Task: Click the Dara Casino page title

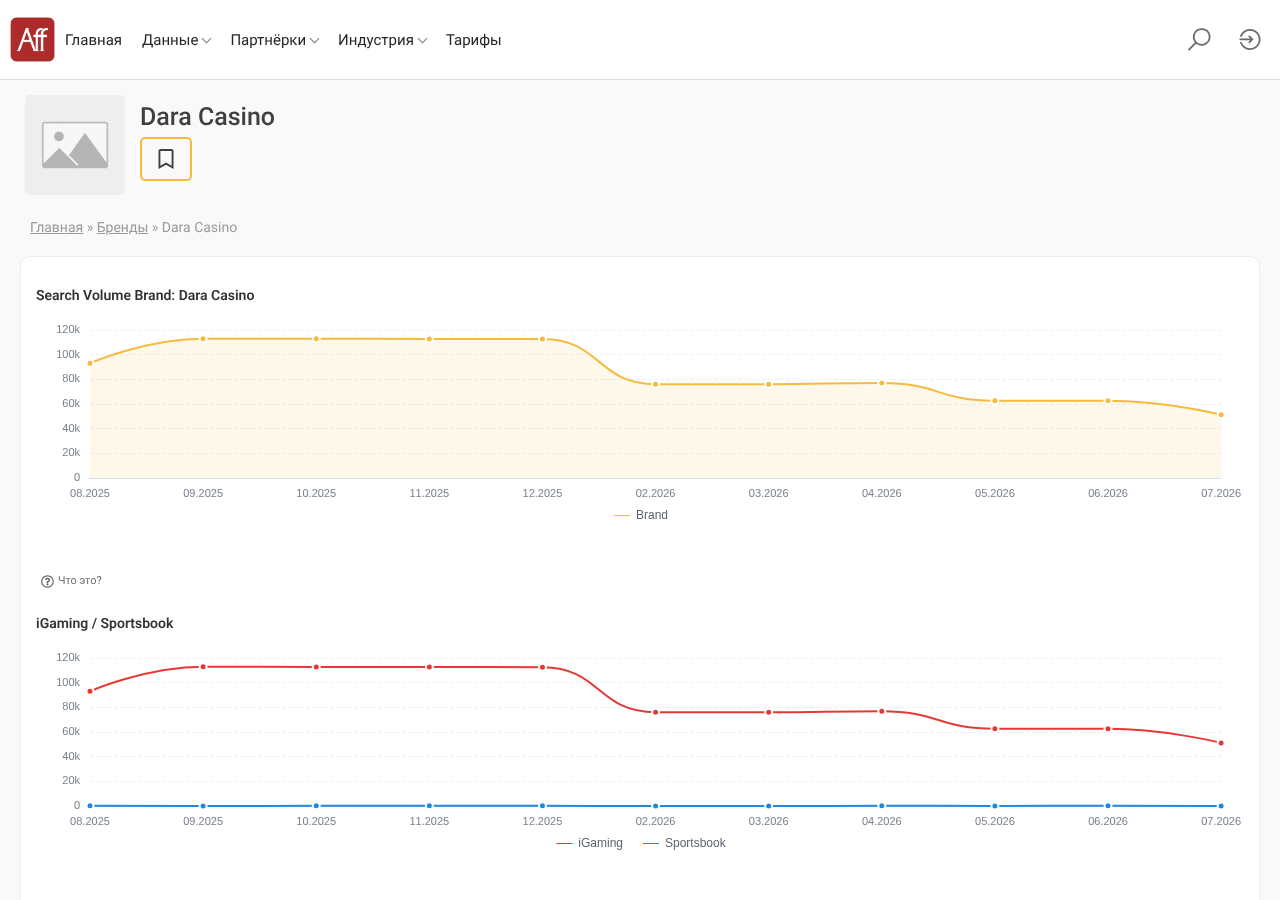Action: 207,117
